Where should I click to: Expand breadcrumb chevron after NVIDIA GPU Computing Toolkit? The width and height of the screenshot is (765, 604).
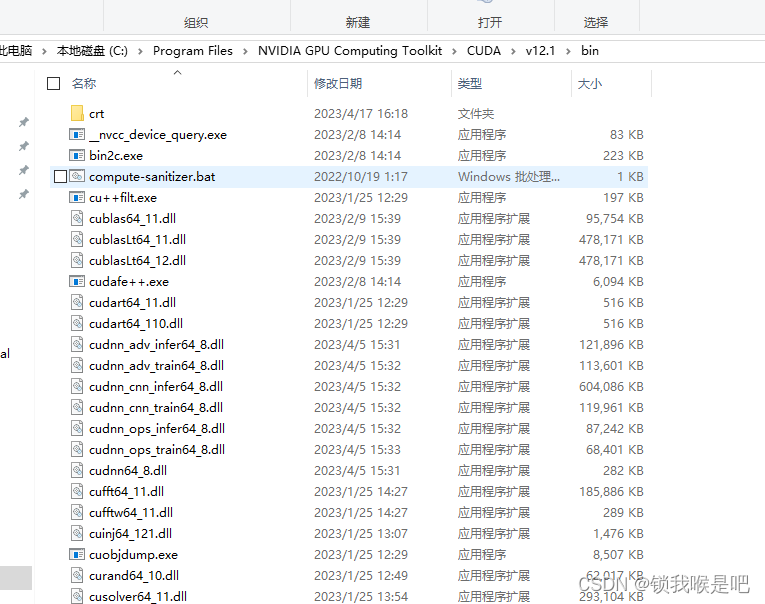[x=454, y=51]
